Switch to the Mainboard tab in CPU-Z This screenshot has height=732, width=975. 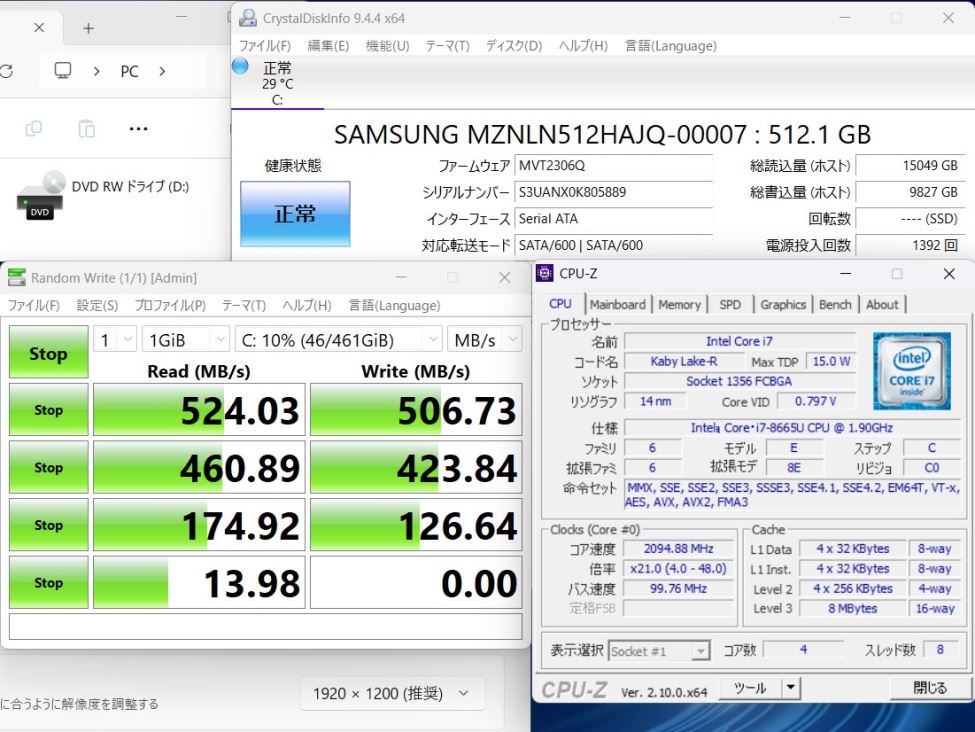pyautogui.click(x=617, y=305)
